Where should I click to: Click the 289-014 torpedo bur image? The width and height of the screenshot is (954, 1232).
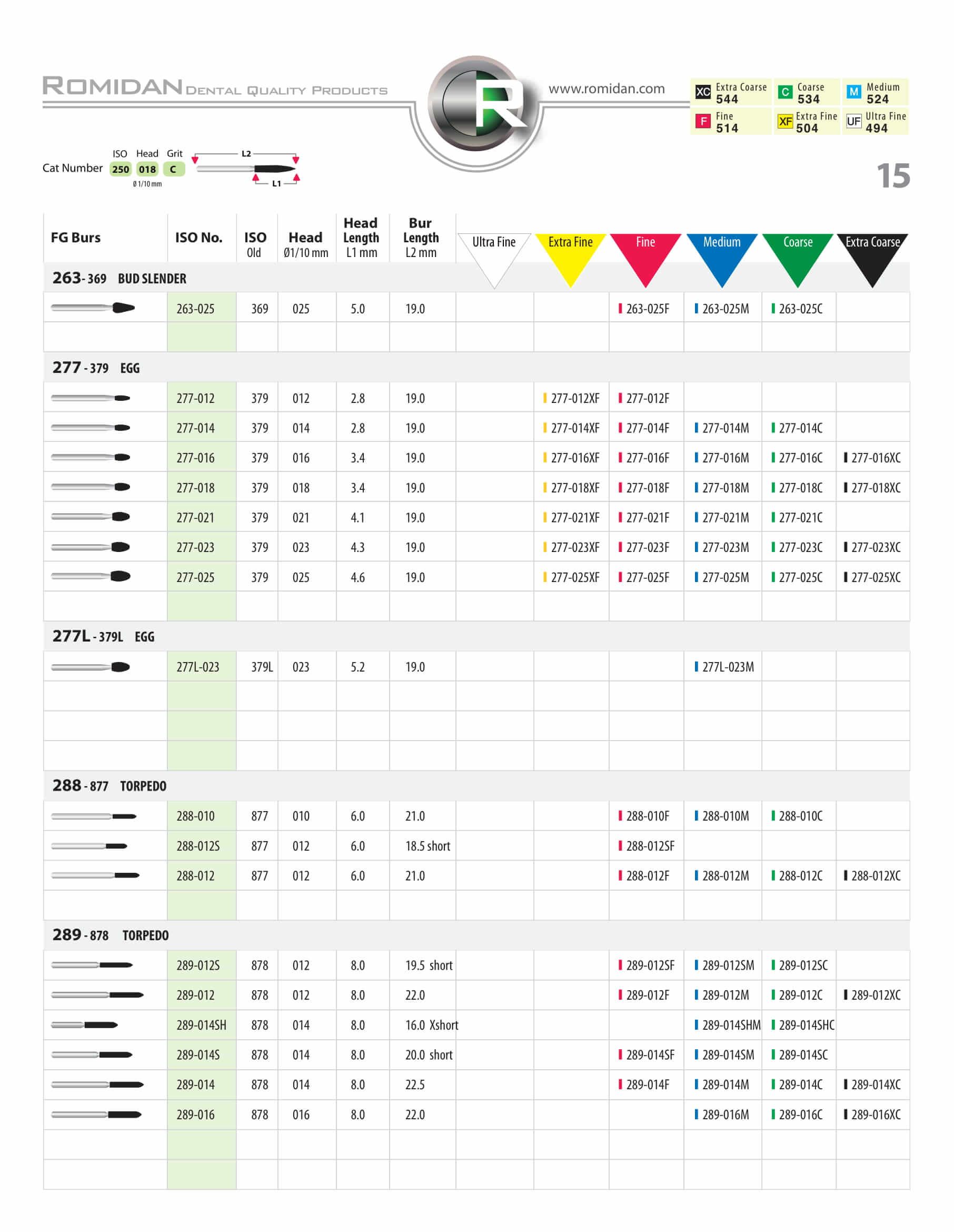click(97, 1084)
